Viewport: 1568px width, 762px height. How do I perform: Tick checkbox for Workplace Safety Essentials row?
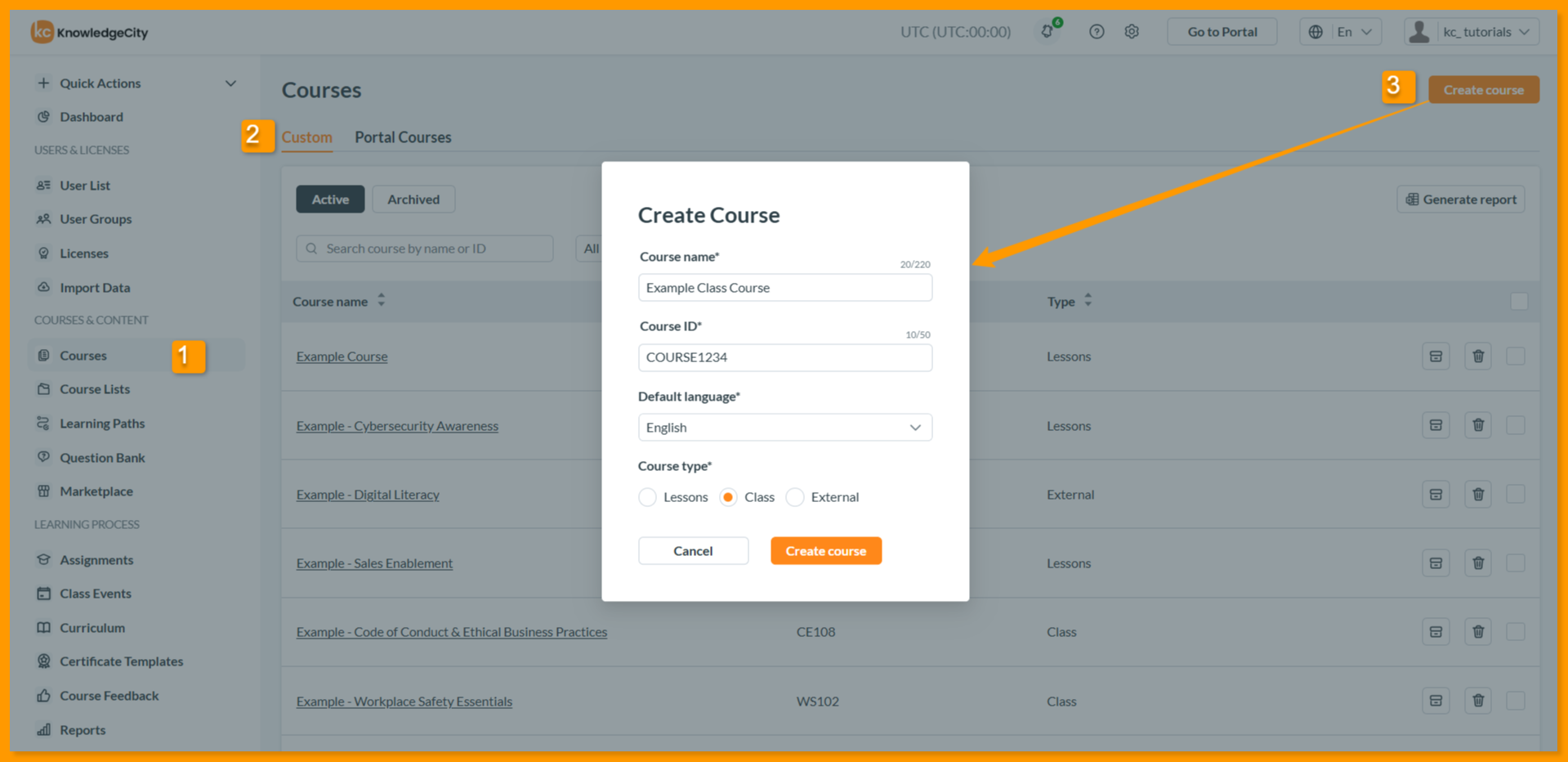pyautogui.click(x=1516, y=701)
